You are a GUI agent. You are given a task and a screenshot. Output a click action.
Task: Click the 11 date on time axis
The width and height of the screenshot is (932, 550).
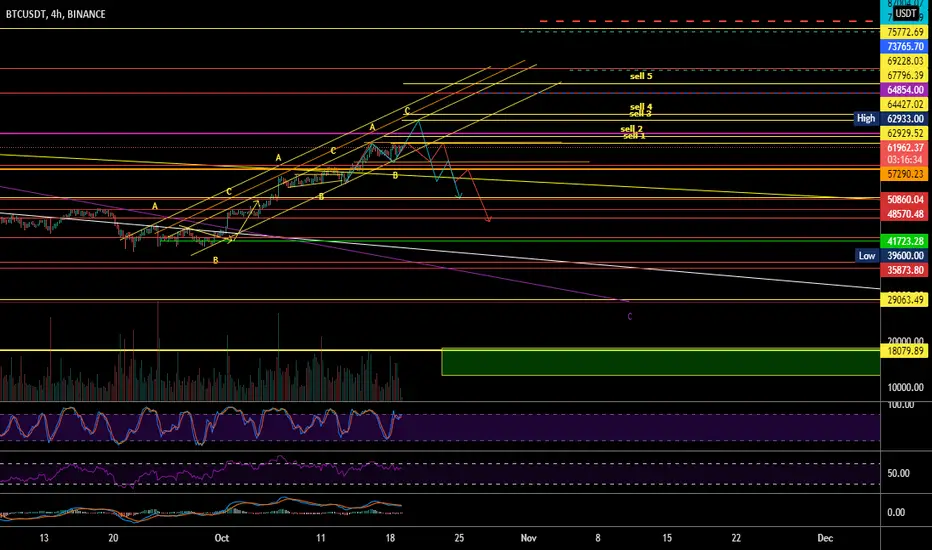click(320, 538)
